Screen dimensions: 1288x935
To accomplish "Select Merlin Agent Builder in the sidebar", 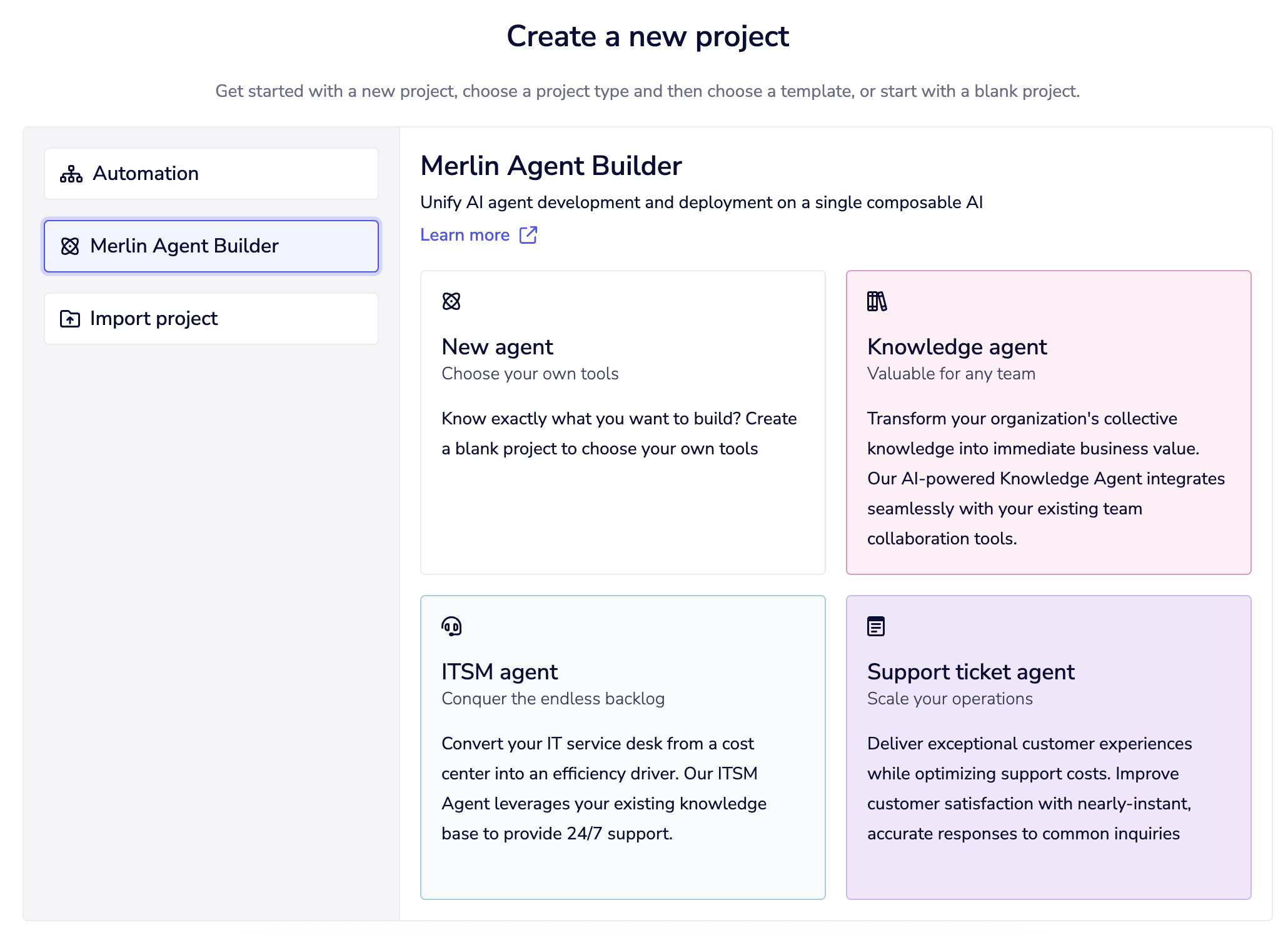I will coord(211,246).
